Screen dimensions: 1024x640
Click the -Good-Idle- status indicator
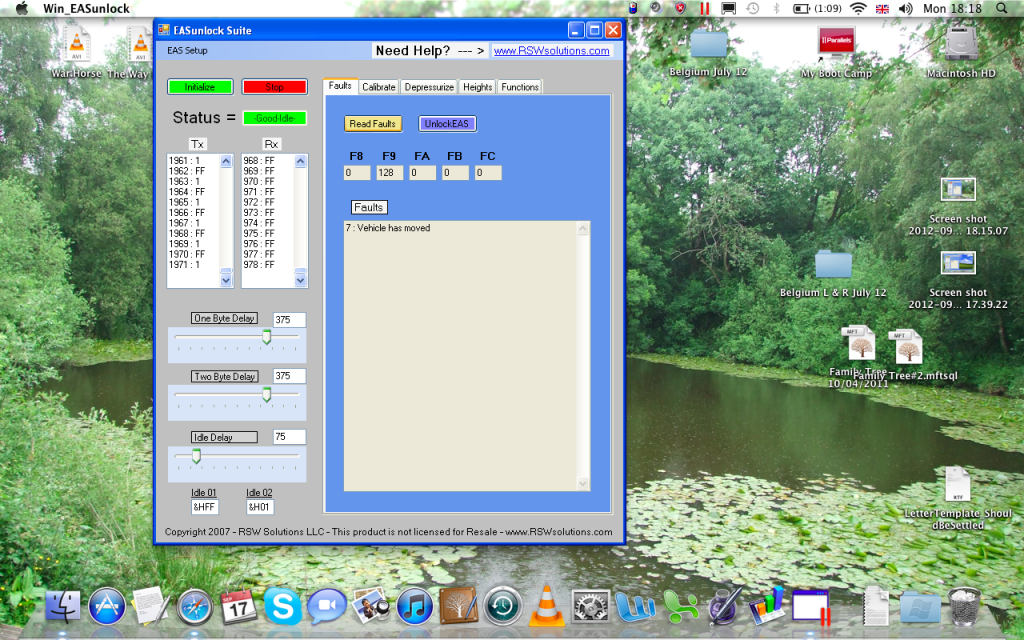click(274, 118)
